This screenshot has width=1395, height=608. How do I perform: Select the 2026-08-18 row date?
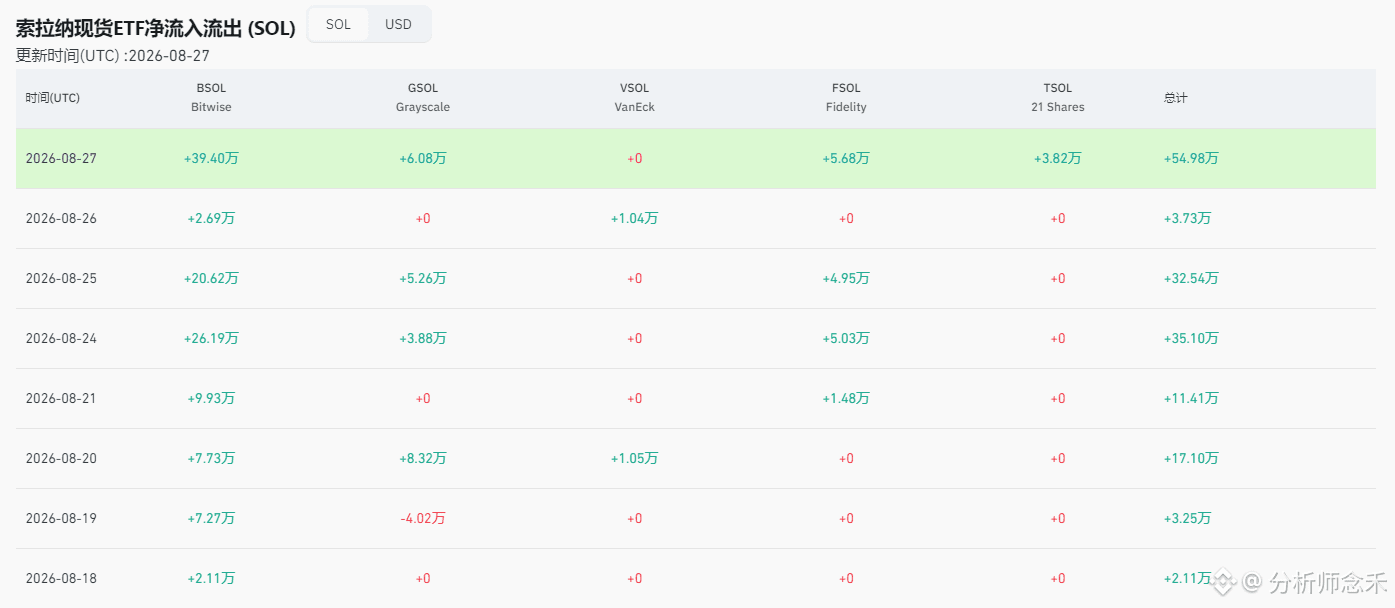tap(61, 578)
